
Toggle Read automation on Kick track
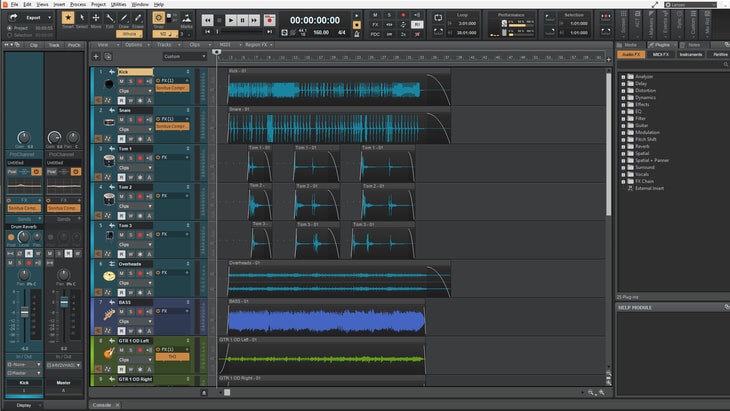point(122,100)
